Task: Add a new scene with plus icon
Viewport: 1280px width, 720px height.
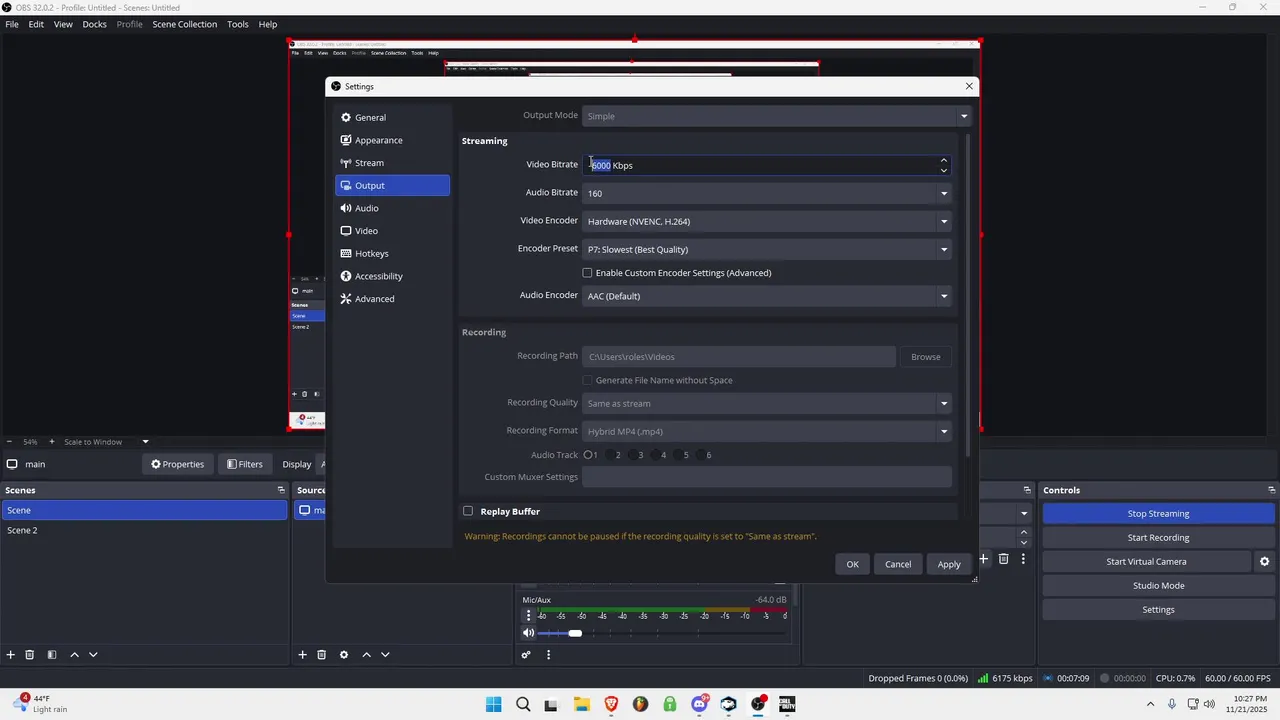Action: pyautogui.click(x=11, y=655)
